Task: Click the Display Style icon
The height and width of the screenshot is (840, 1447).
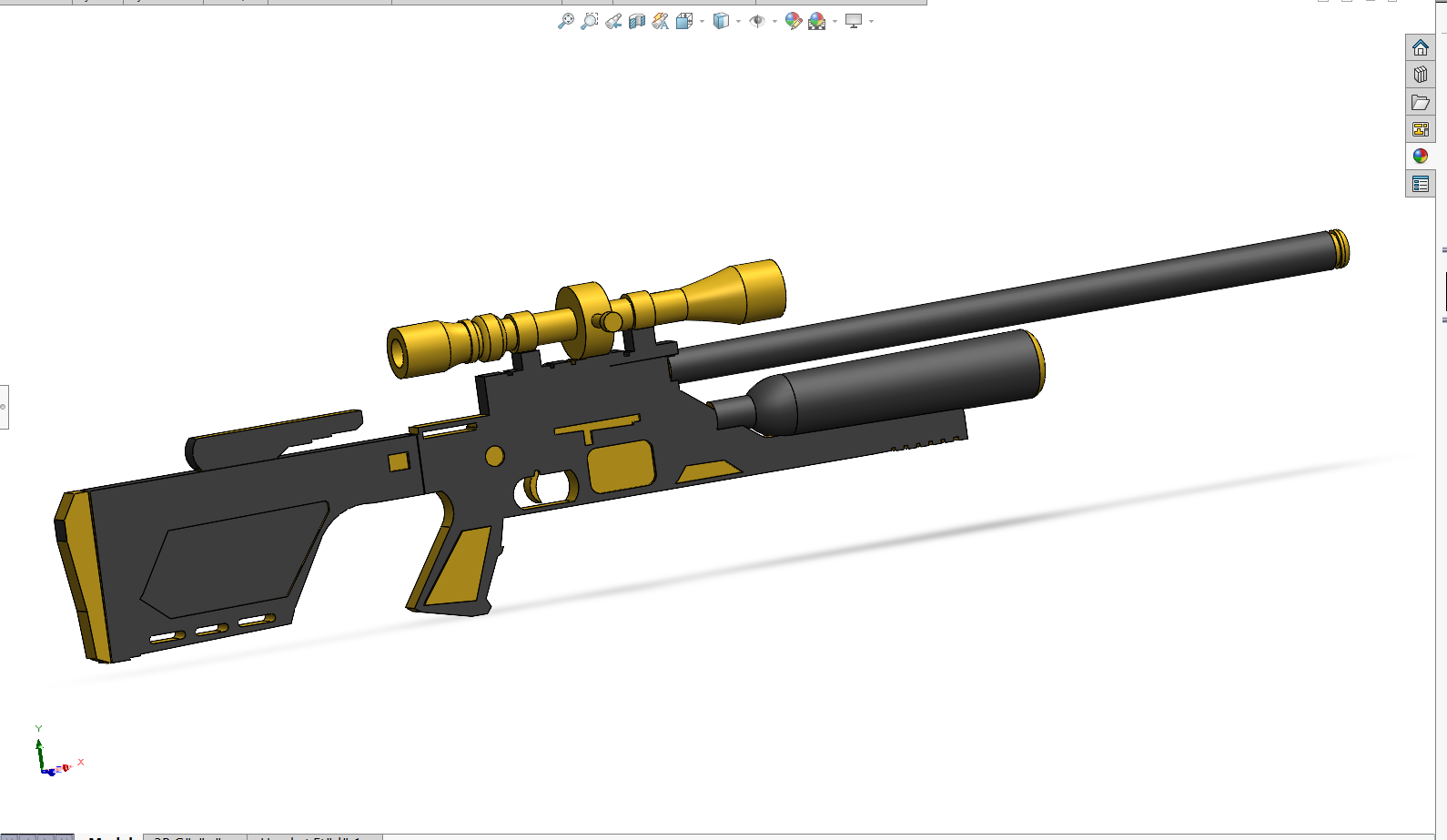Action: coord(721,21)
